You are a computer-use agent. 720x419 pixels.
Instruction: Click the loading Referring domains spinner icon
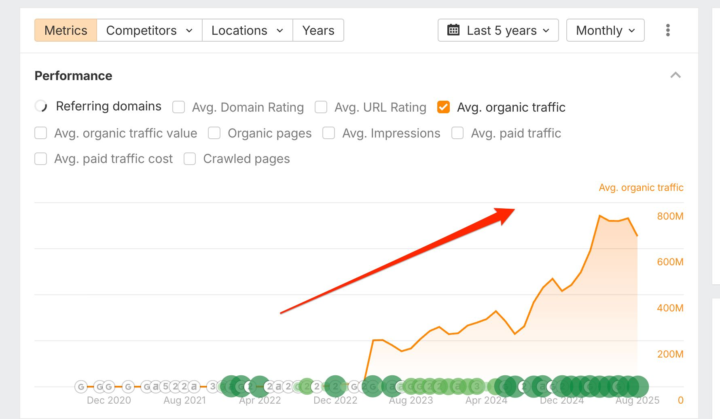pyautogui.click(x=41, y=106)
